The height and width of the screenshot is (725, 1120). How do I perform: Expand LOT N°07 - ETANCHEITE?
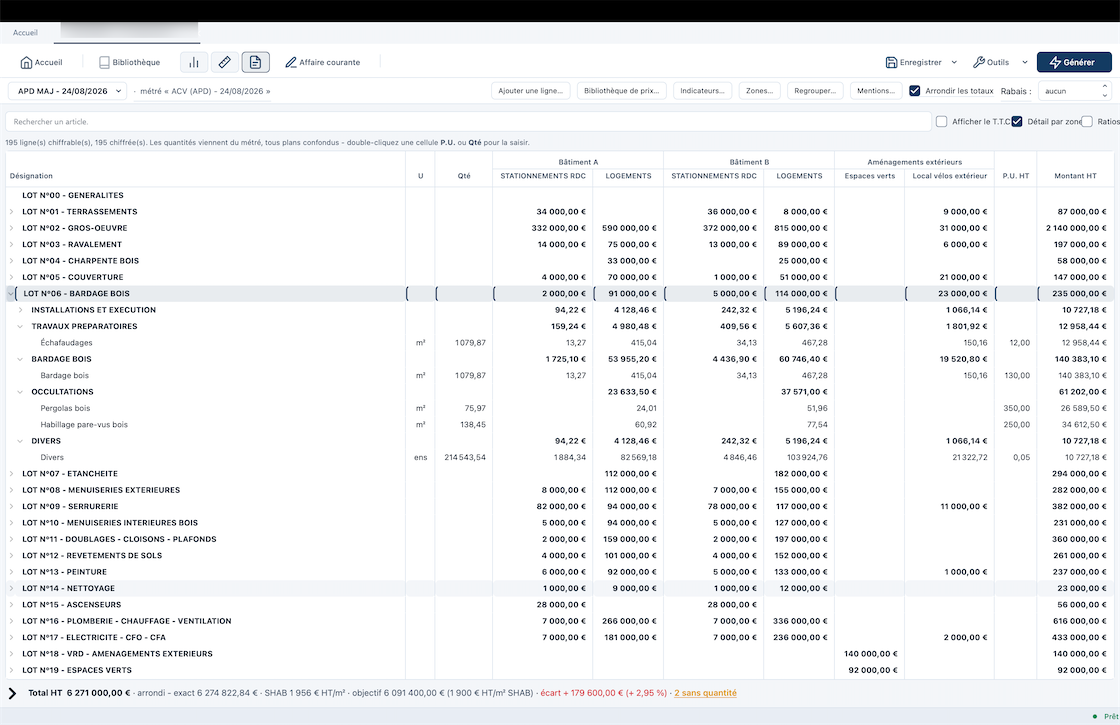(11, 474)
